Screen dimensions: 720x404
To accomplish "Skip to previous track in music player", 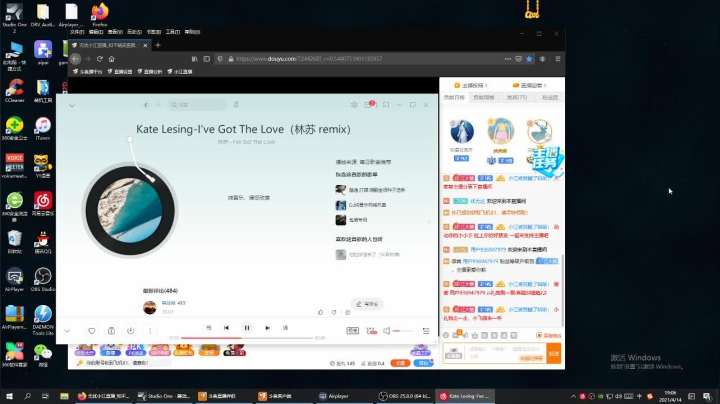I will [x=226, y=328].
